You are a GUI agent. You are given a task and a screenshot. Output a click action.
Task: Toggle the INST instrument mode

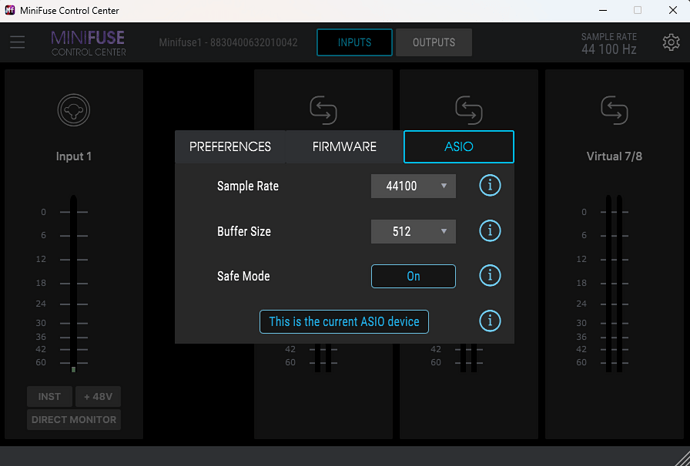tap(49, 396)
